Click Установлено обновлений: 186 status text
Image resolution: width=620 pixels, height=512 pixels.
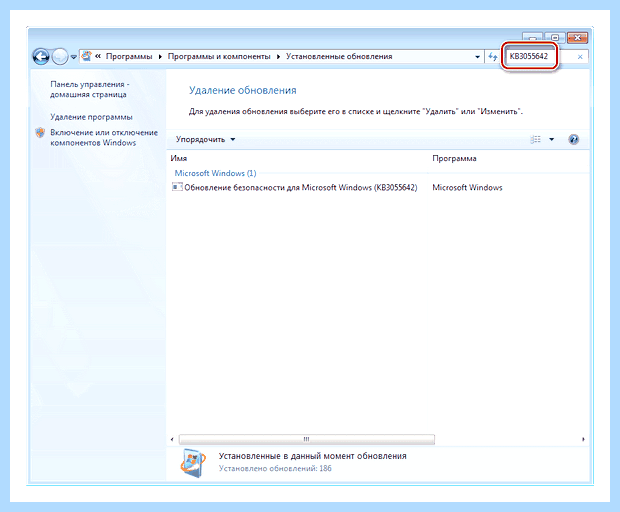(275, 468)
